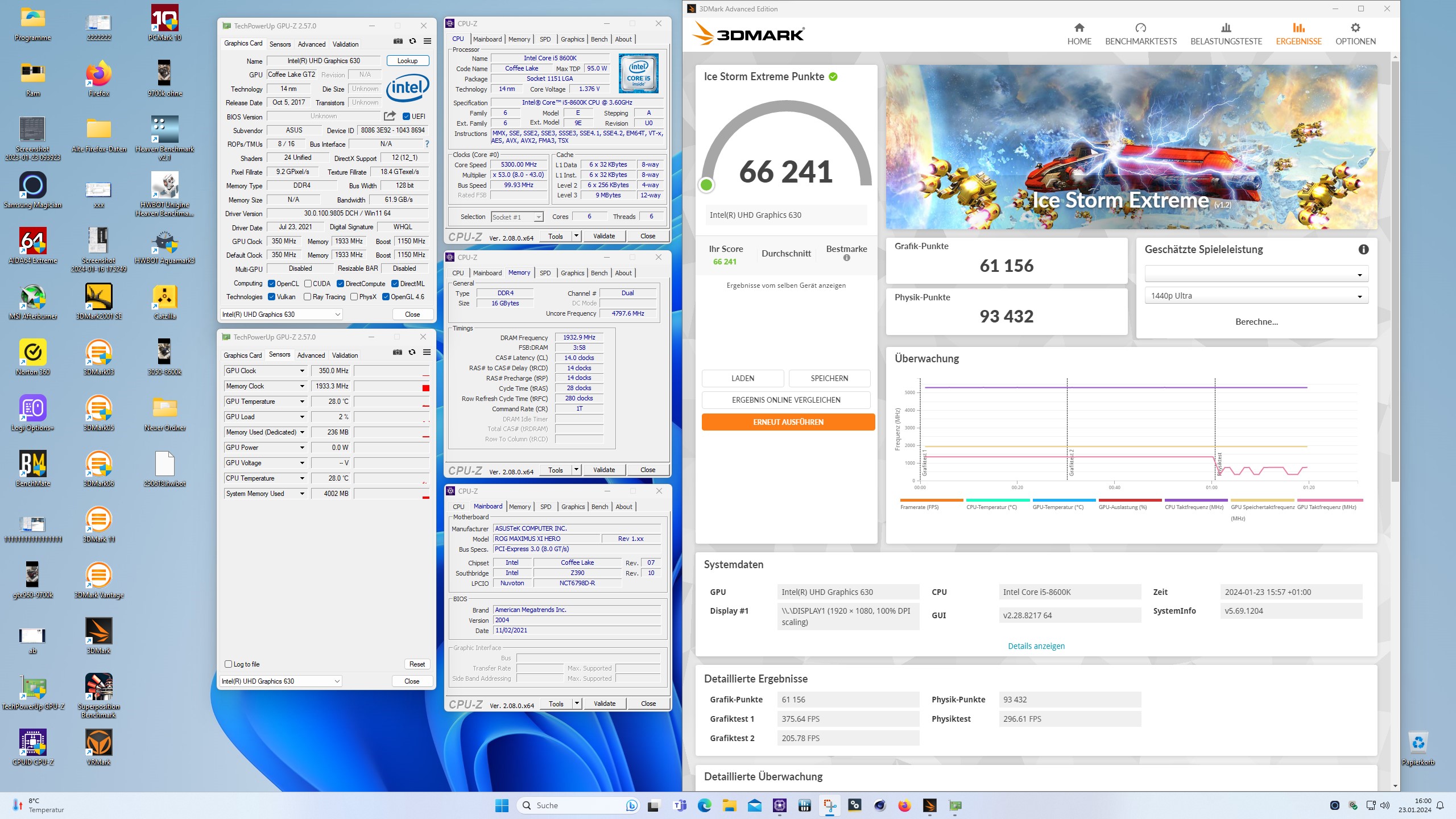Click ERNEUT AUSFÜHREN button
Image resolution: width=1456 pixels, height=819 pixels.
click(x=788, y=422)
